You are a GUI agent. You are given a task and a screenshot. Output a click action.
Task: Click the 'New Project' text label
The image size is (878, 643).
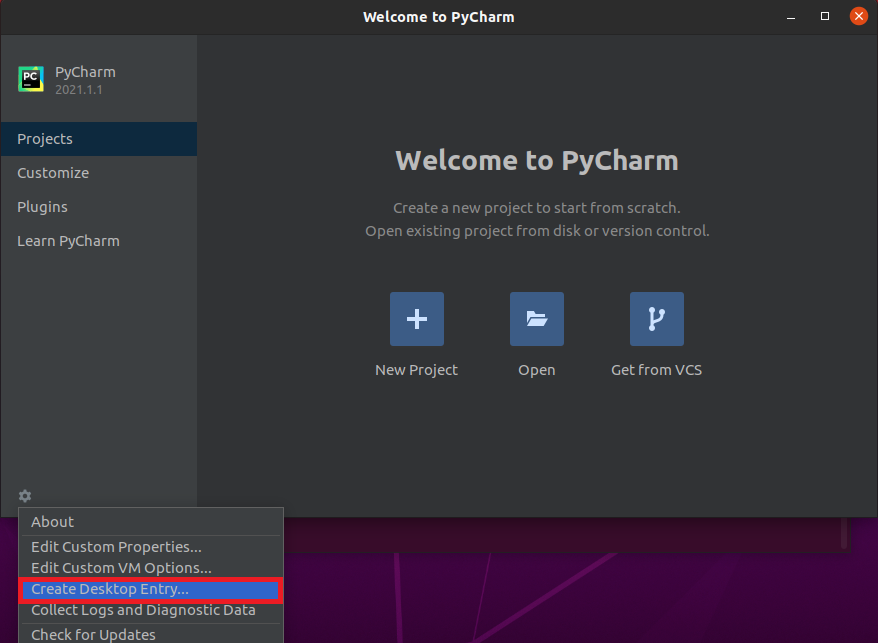pyautogui.click(x=416, y=370)
